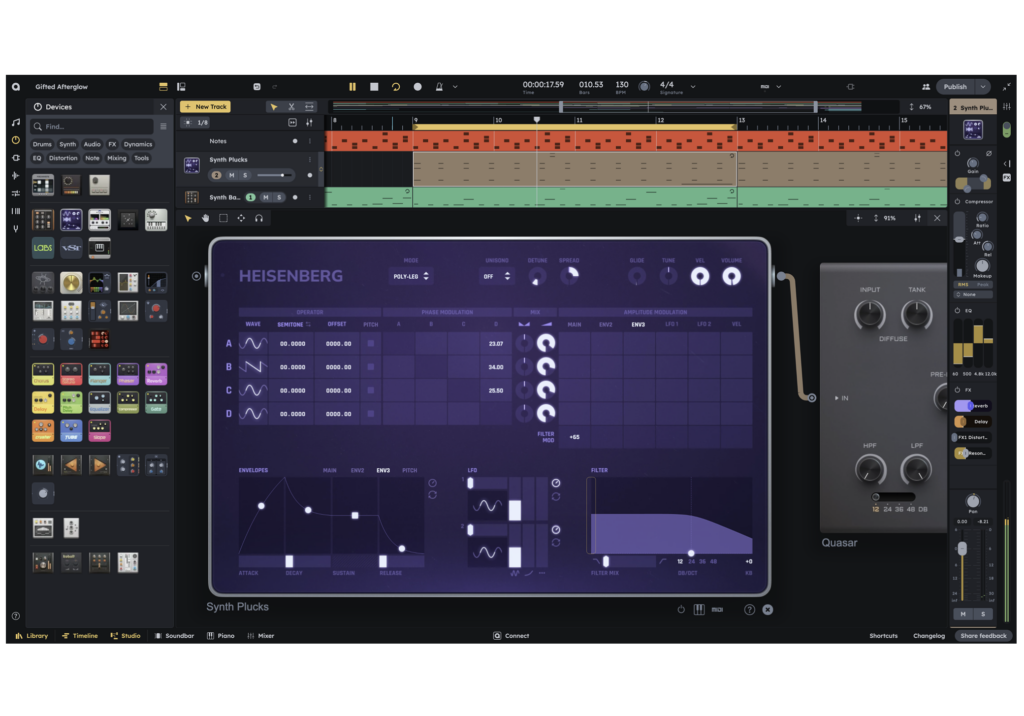Pause playback in the transport bar

pyautogui.click(x=352, y=86)
